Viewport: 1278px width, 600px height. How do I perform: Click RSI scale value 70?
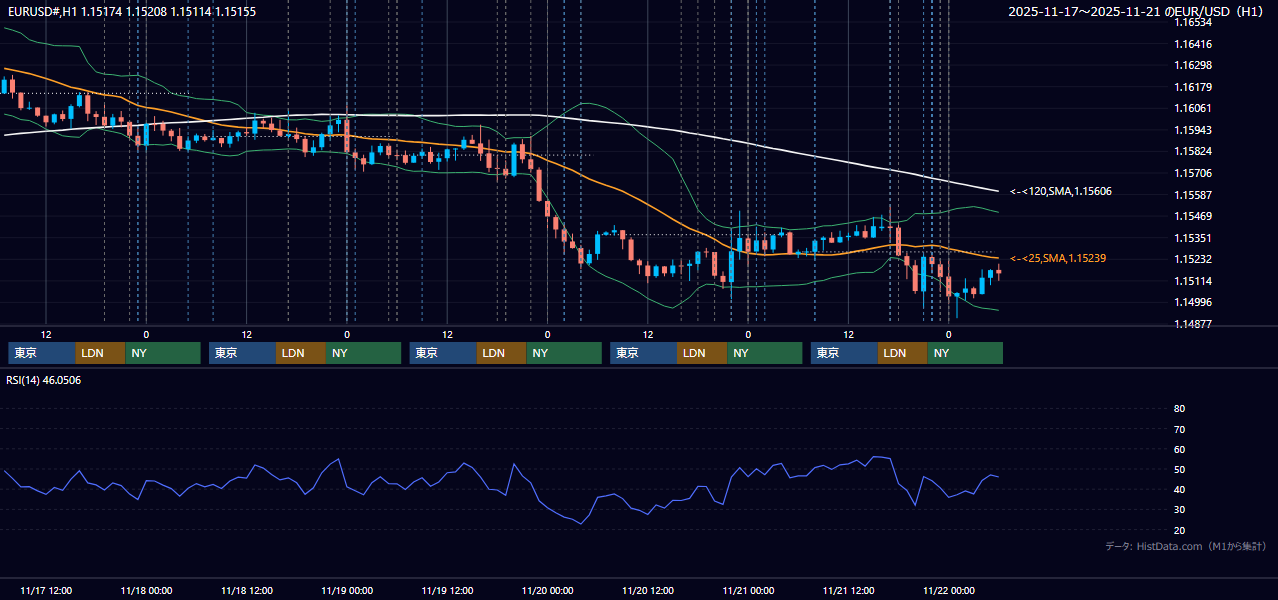click(1179, 429)
